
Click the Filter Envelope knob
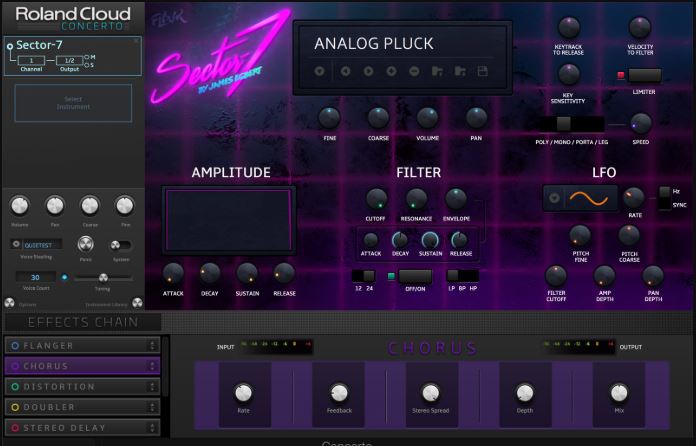tap(456, 199)
